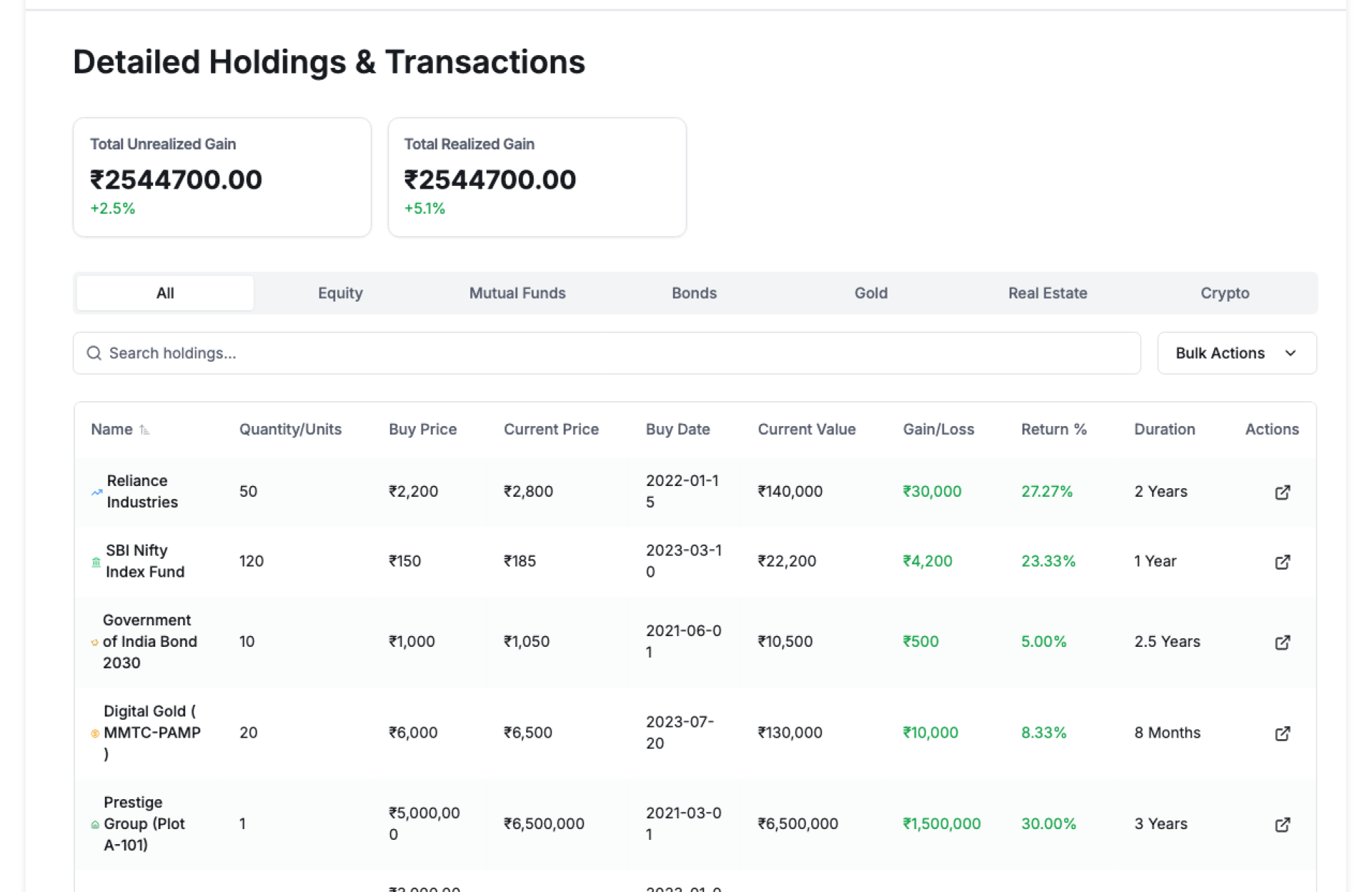1372x892 pixels.
Task: Click the sort icon beside Name header
Action: (144, 430)
